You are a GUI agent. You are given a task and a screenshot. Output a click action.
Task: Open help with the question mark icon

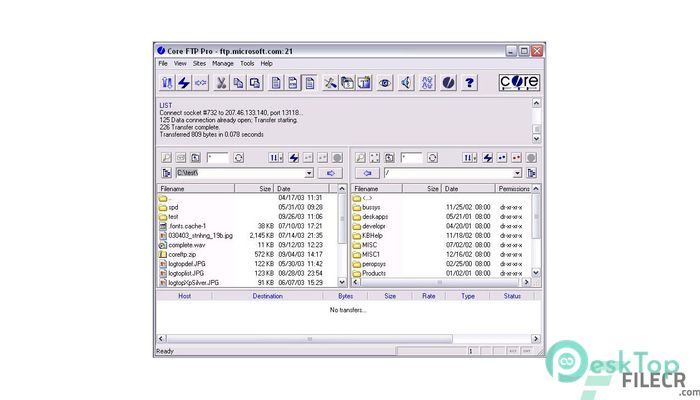click(x=469, y=83)
